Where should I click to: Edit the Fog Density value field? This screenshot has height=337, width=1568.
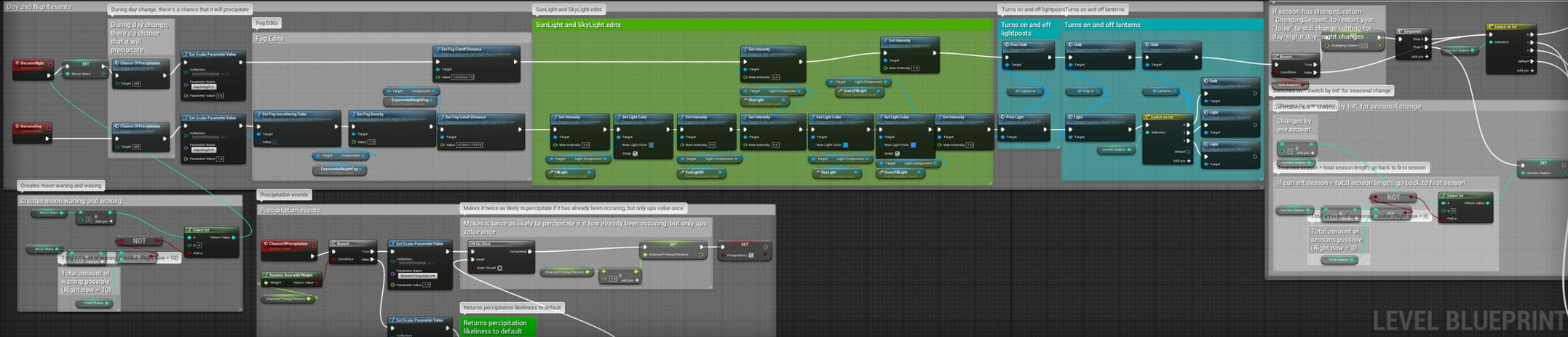[371, 142]
